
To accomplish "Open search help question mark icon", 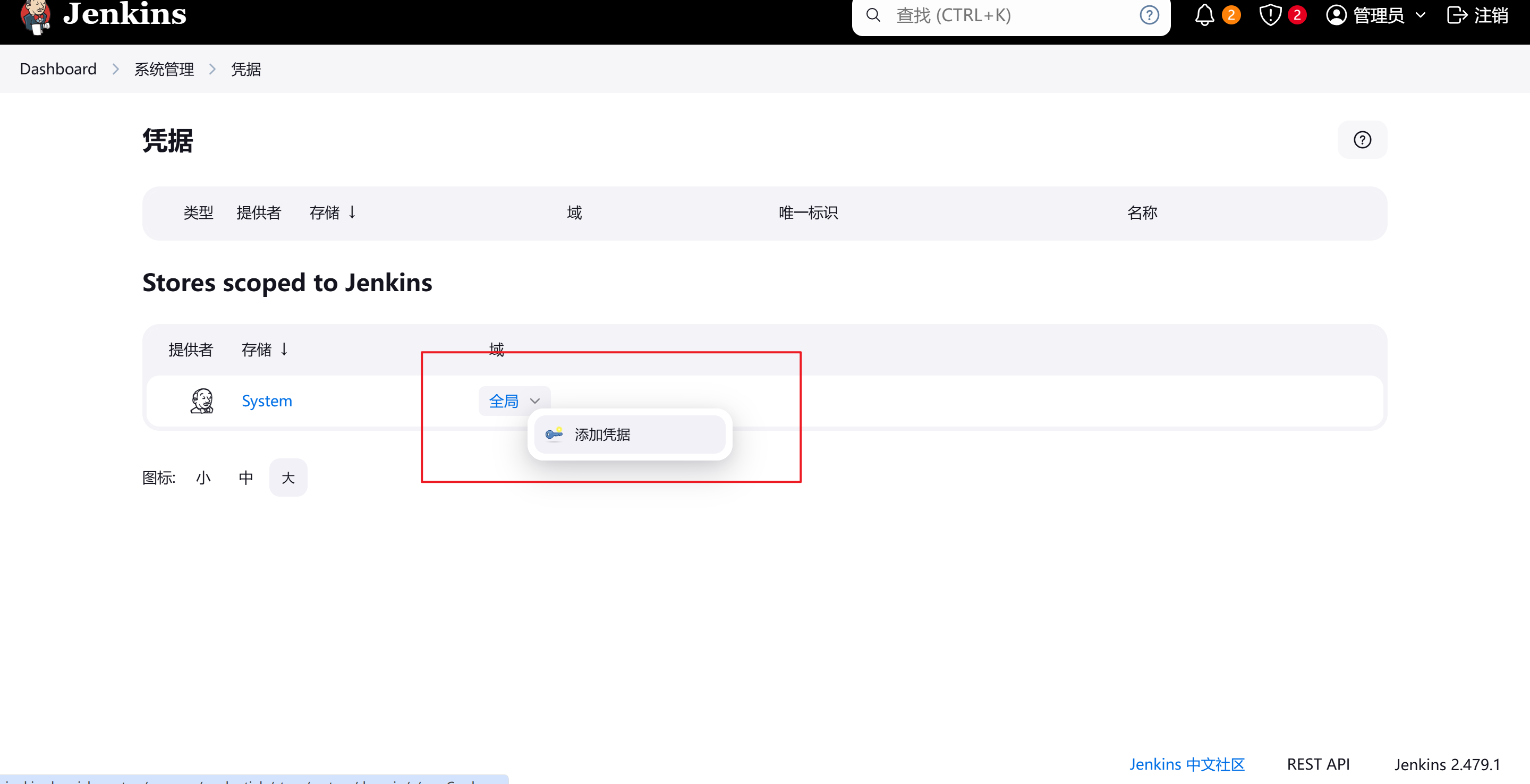I will [x=1149, y=15].
